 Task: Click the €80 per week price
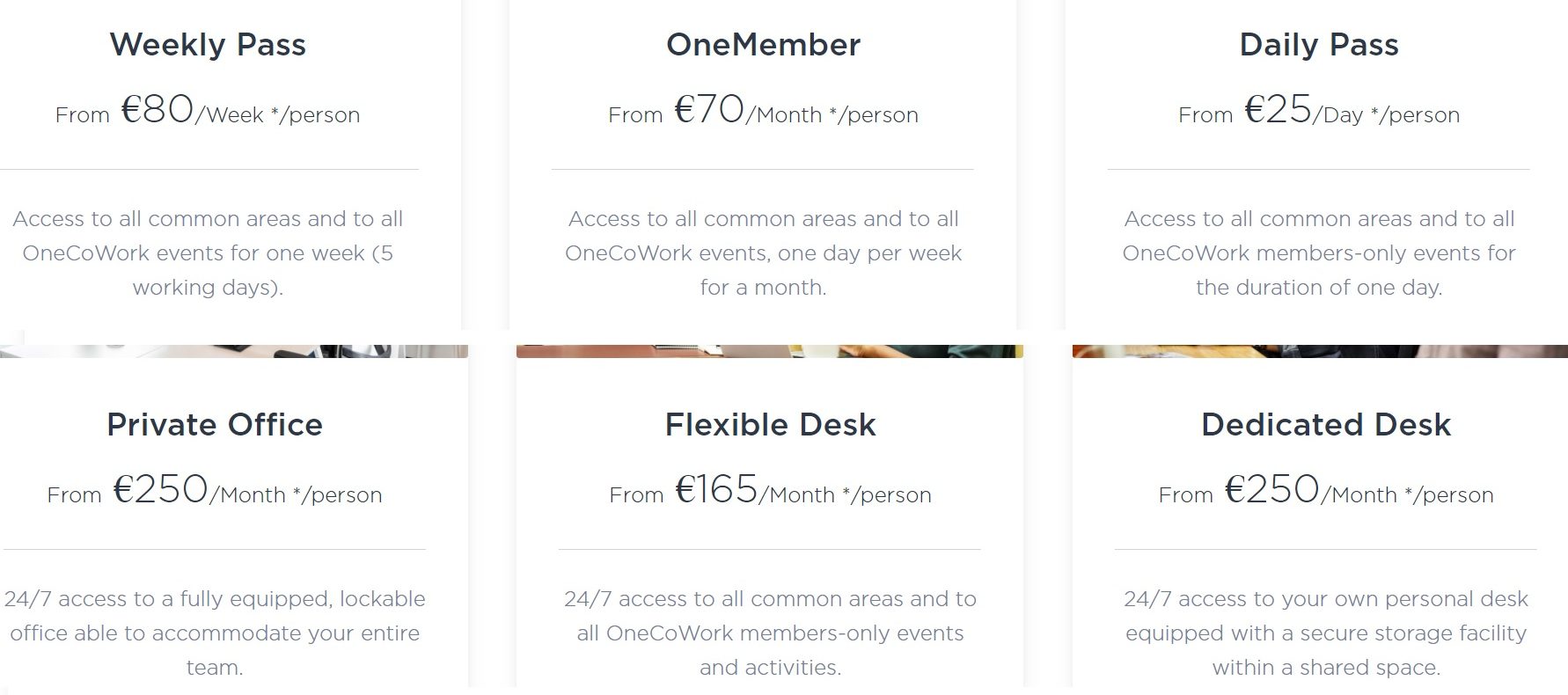pyautogui.click(x=158, y=110)
